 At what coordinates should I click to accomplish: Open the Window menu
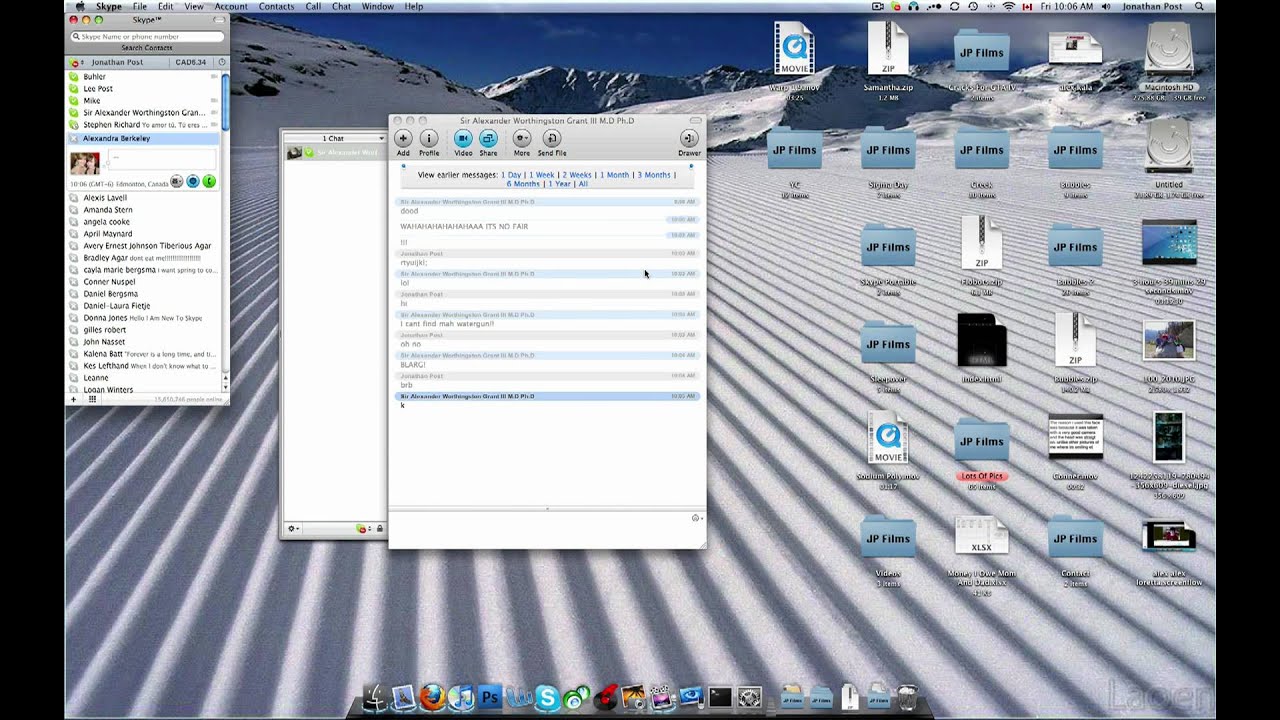378,6
